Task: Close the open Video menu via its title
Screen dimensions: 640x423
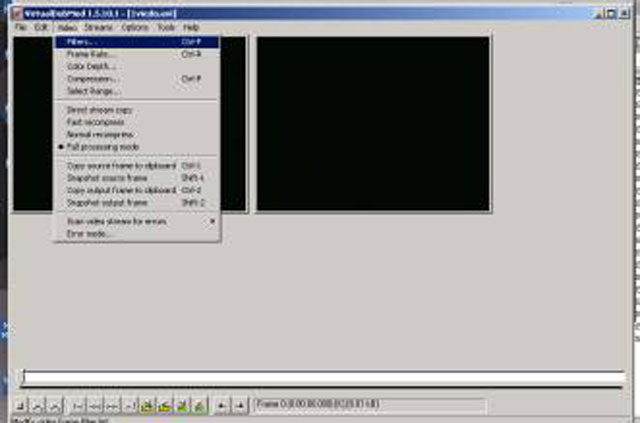Action: coord(67,27)
